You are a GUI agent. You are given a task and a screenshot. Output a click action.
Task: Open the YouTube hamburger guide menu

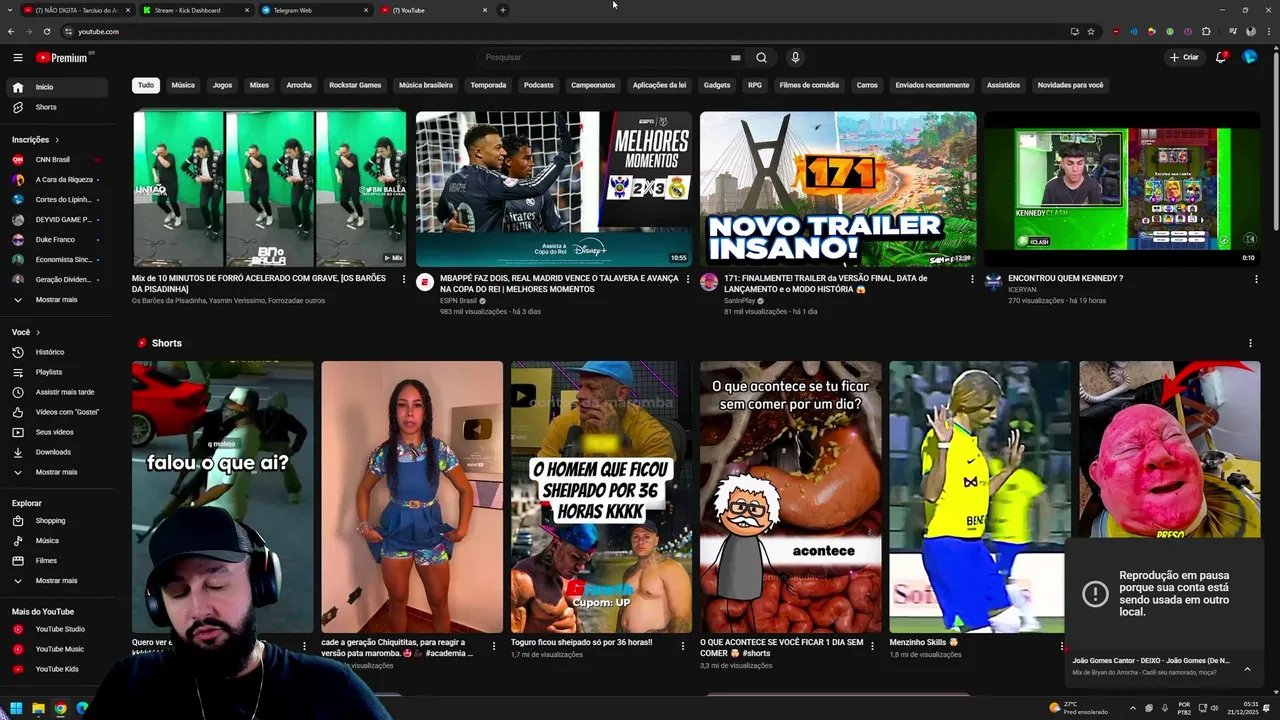pos(18,58)
